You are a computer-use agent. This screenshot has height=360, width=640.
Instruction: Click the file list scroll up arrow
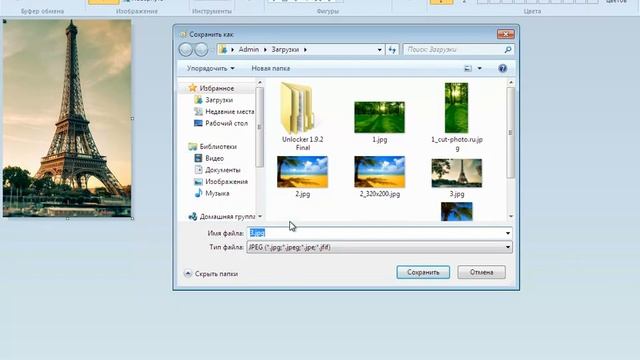click(510, 83)
